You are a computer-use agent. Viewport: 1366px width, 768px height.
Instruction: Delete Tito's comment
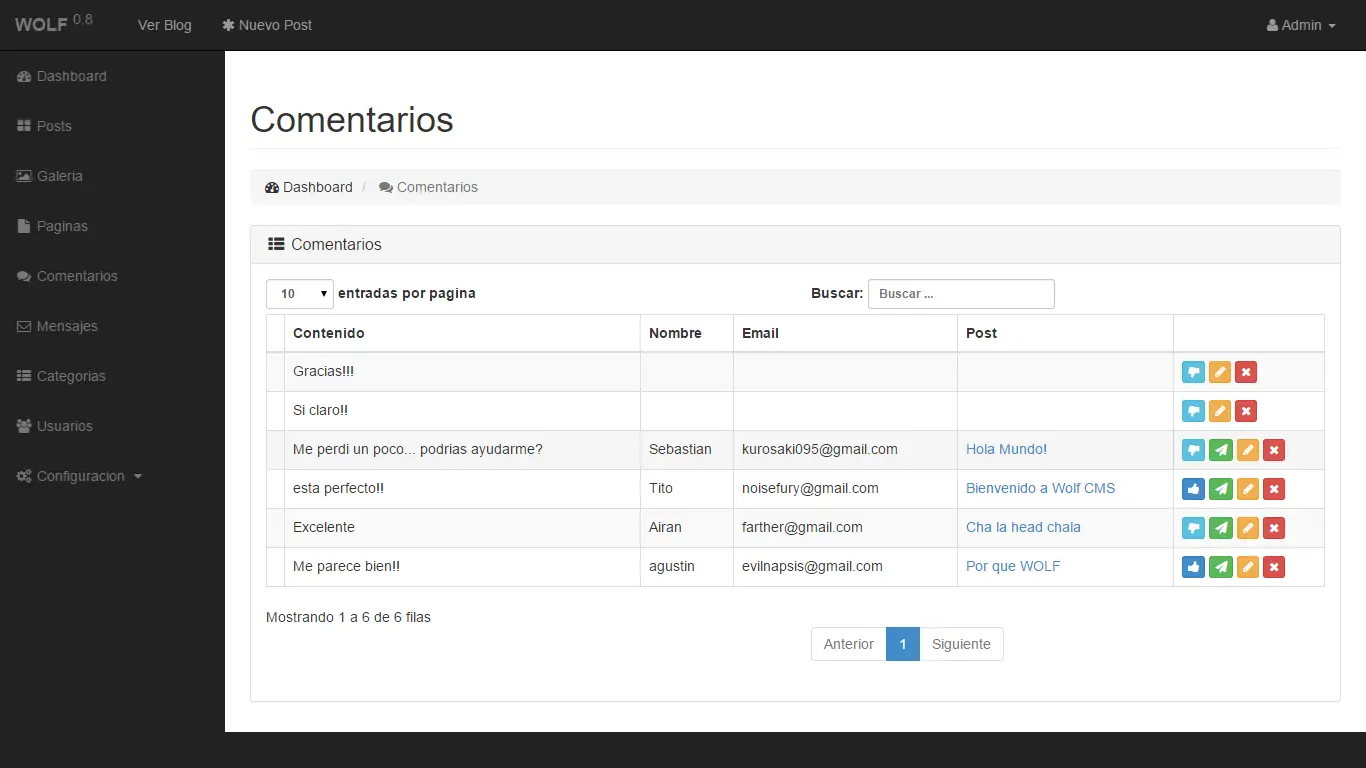tap(1274, 489)
